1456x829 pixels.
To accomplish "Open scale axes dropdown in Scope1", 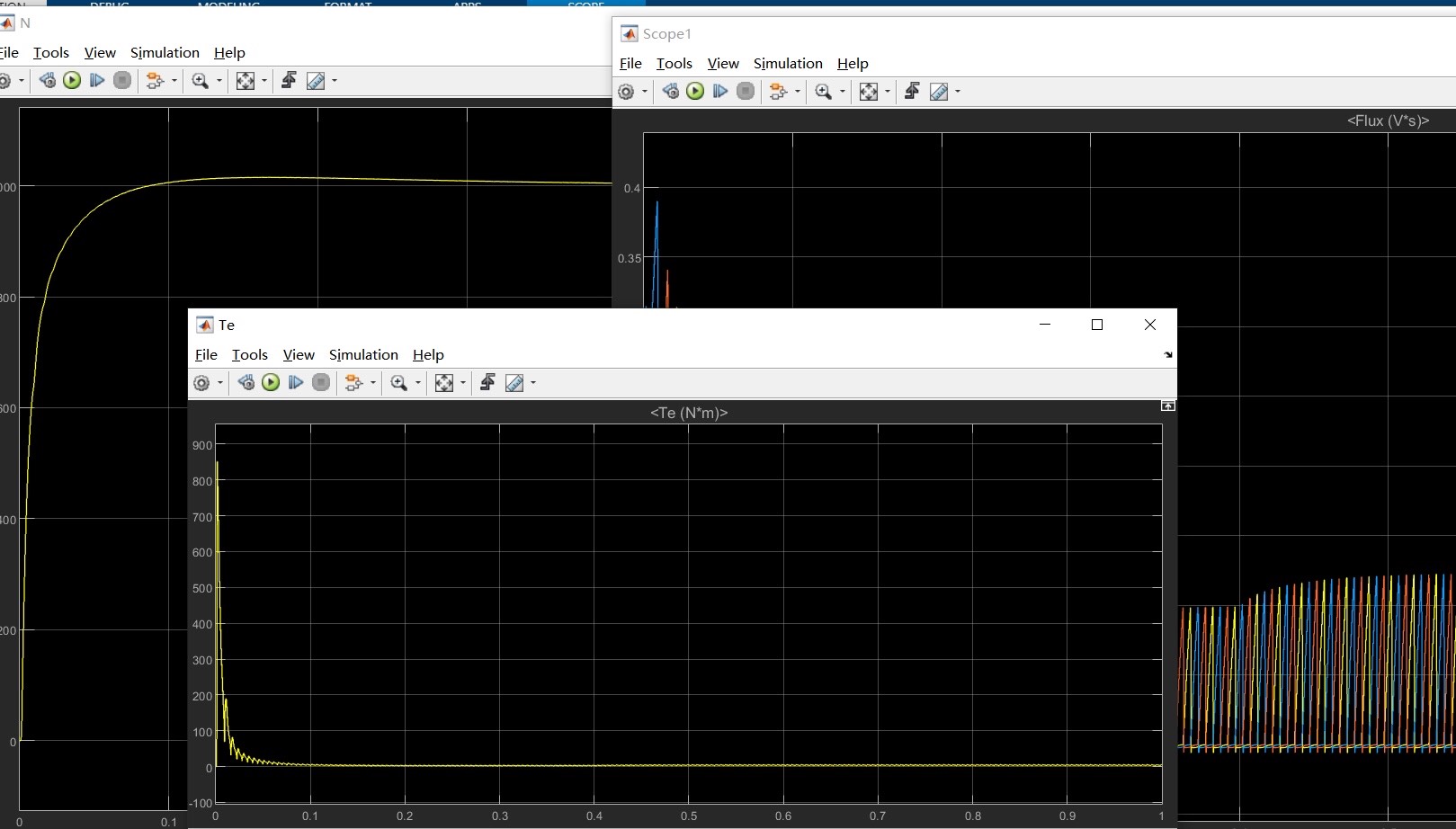I will (x=888, y=92).
